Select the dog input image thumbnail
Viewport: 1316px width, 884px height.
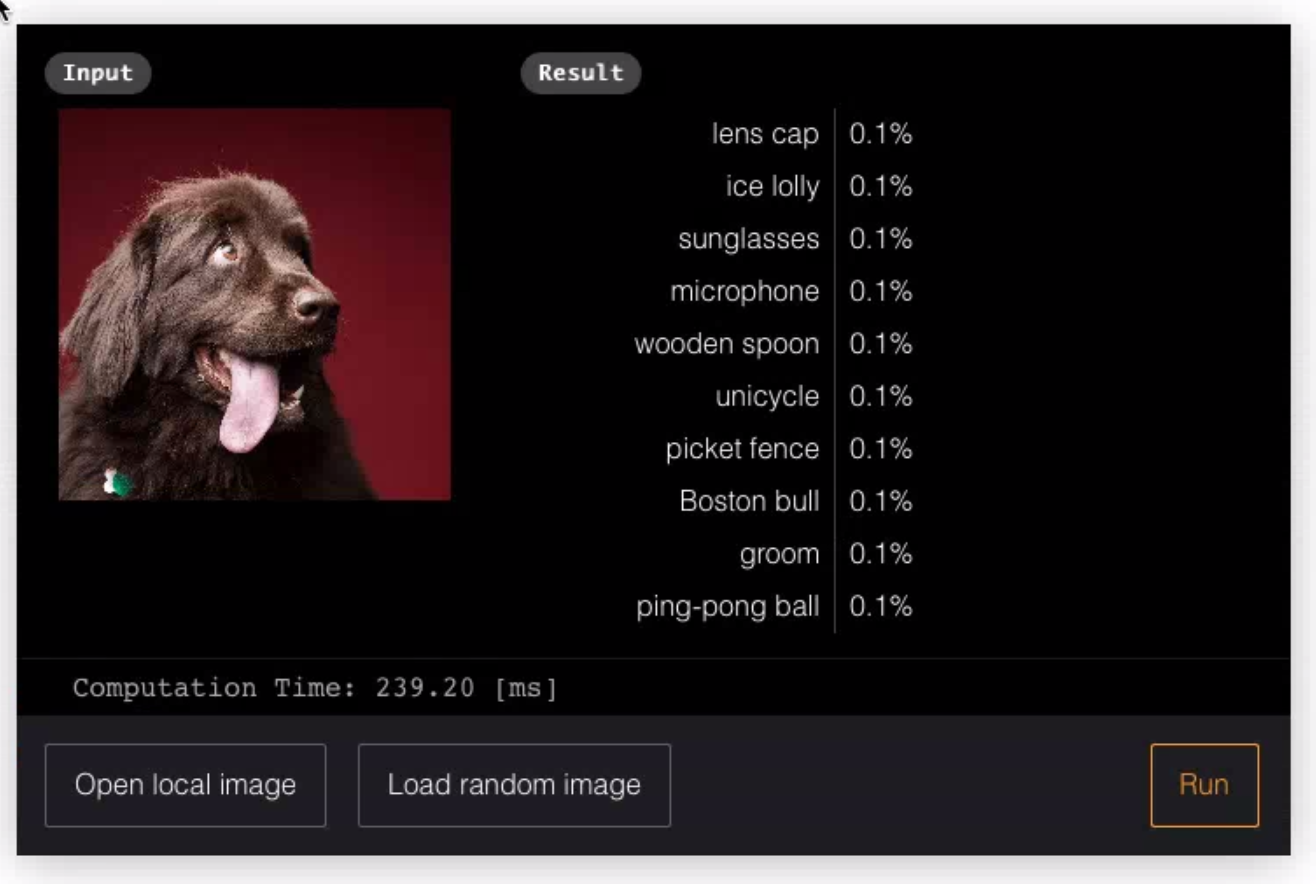click(x=255, y=304)
